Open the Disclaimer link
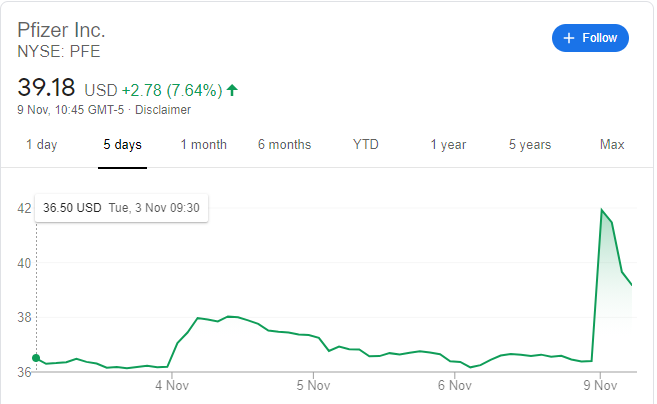657x404 pixels. click(163, 110)
